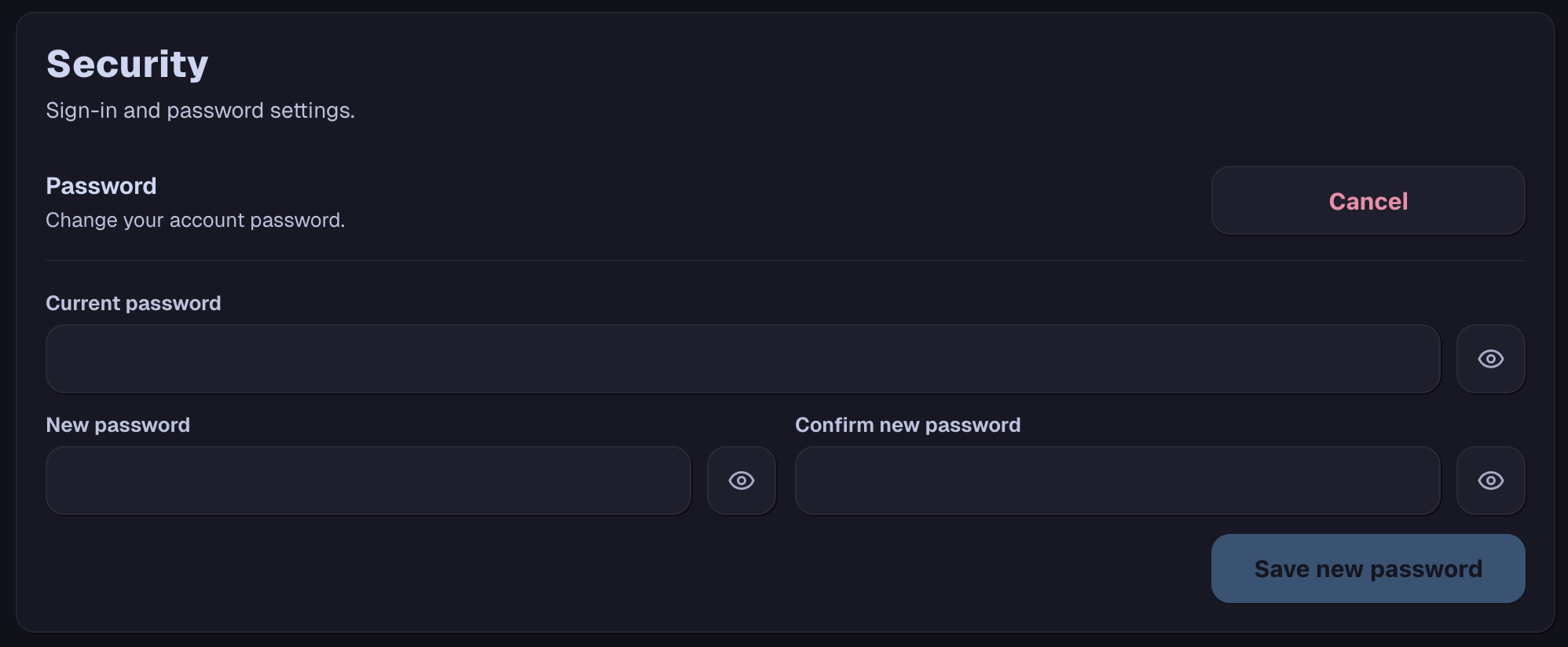Click the Confirm new password input area
The image size is (1568, 647).
point(1117,480)
